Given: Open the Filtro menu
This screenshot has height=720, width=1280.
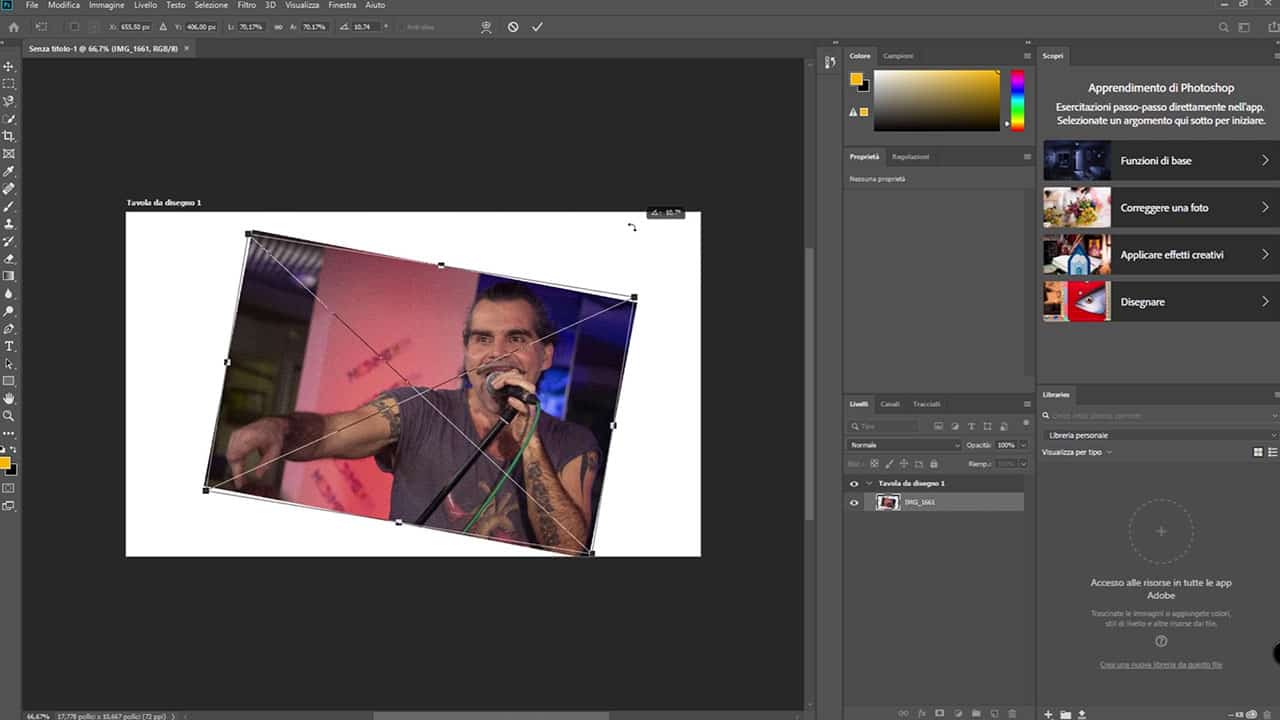Looking at the screenshot, I should [246, 5].
